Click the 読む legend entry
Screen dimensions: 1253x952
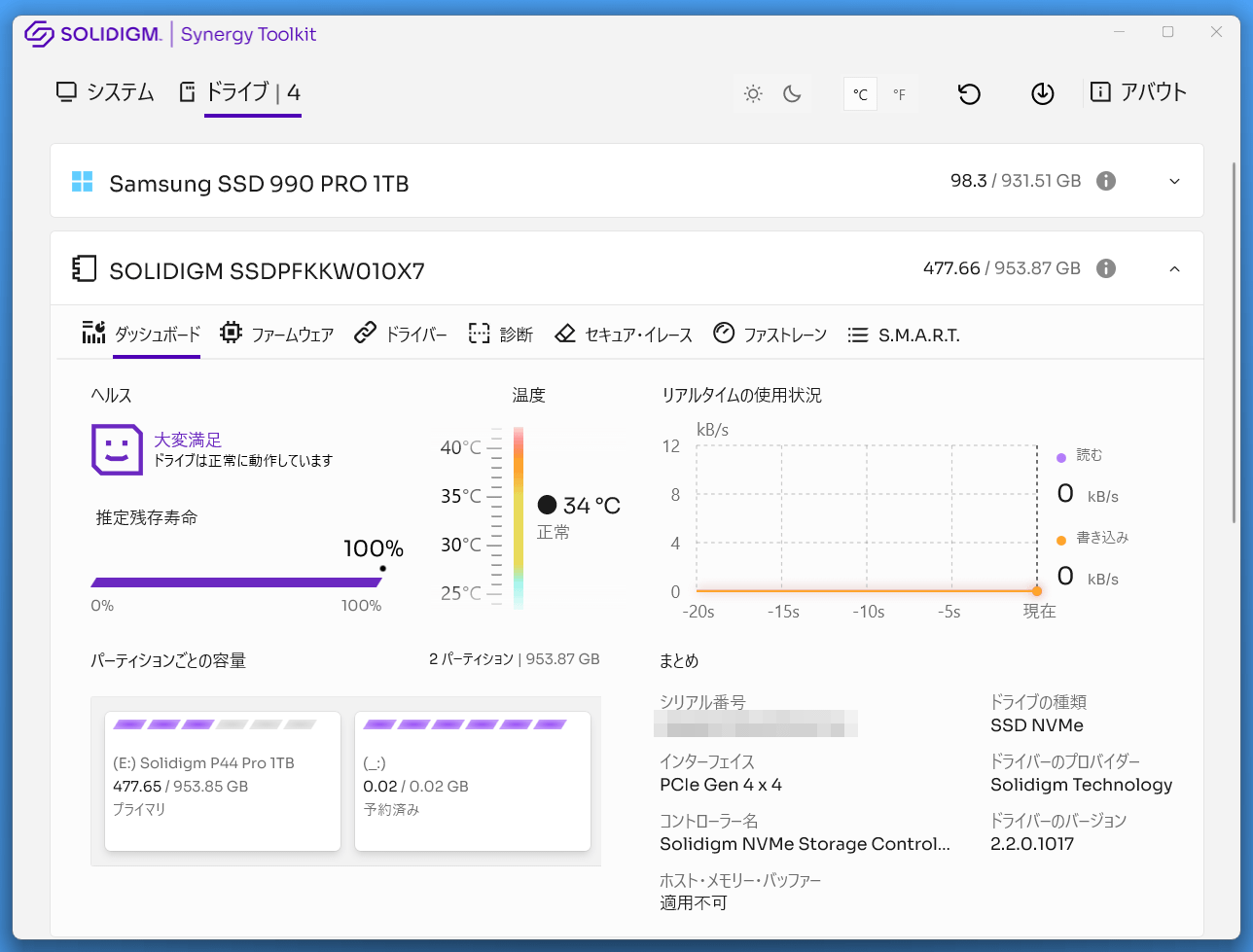pos(1080,456)
